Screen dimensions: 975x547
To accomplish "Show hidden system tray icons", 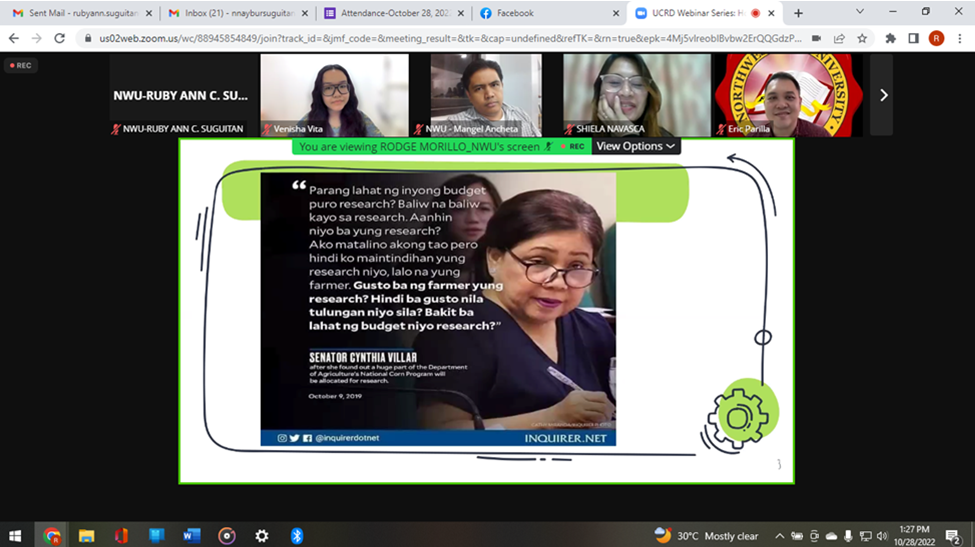I will point(780,536).
